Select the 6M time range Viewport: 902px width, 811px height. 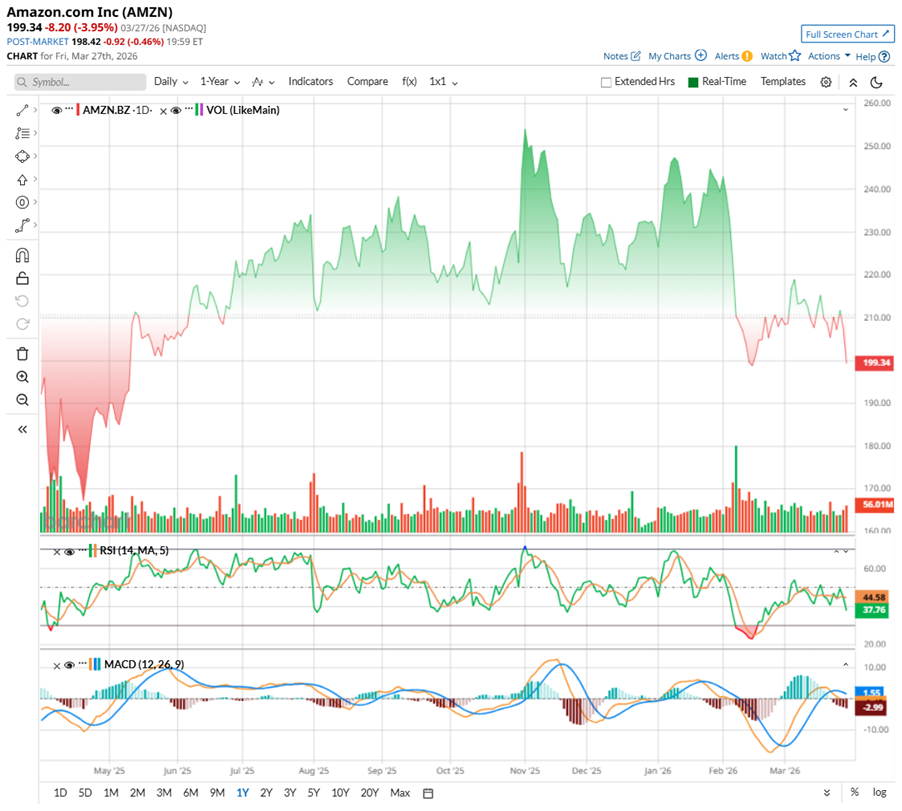pyautogui.click(x=190, y=793)
